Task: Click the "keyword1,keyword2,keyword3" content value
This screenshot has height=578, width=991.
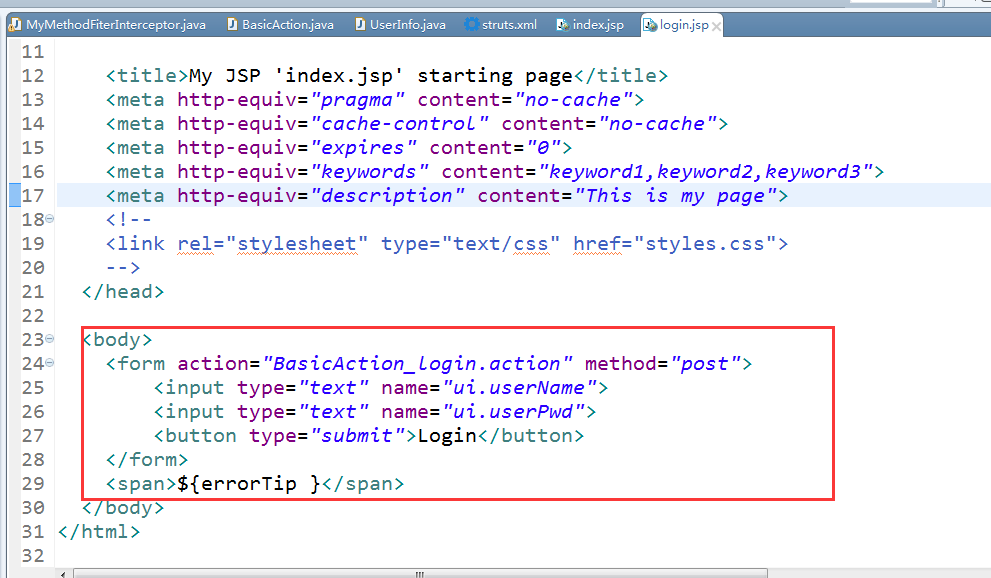Action: pyautogui.click(x=705, y=172)
